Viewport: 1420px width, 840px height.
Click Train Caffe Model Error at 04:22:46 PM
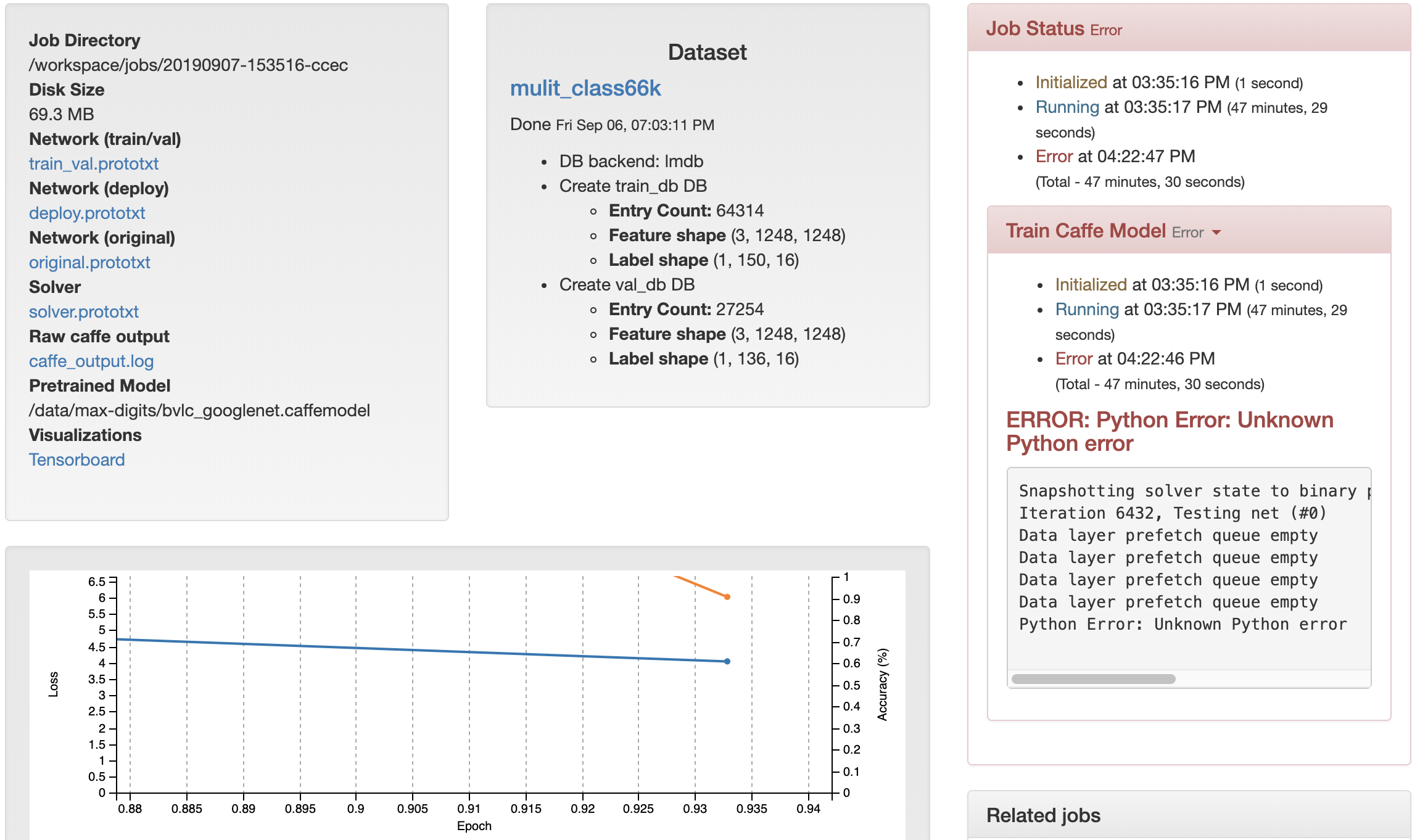(1135, 358)
